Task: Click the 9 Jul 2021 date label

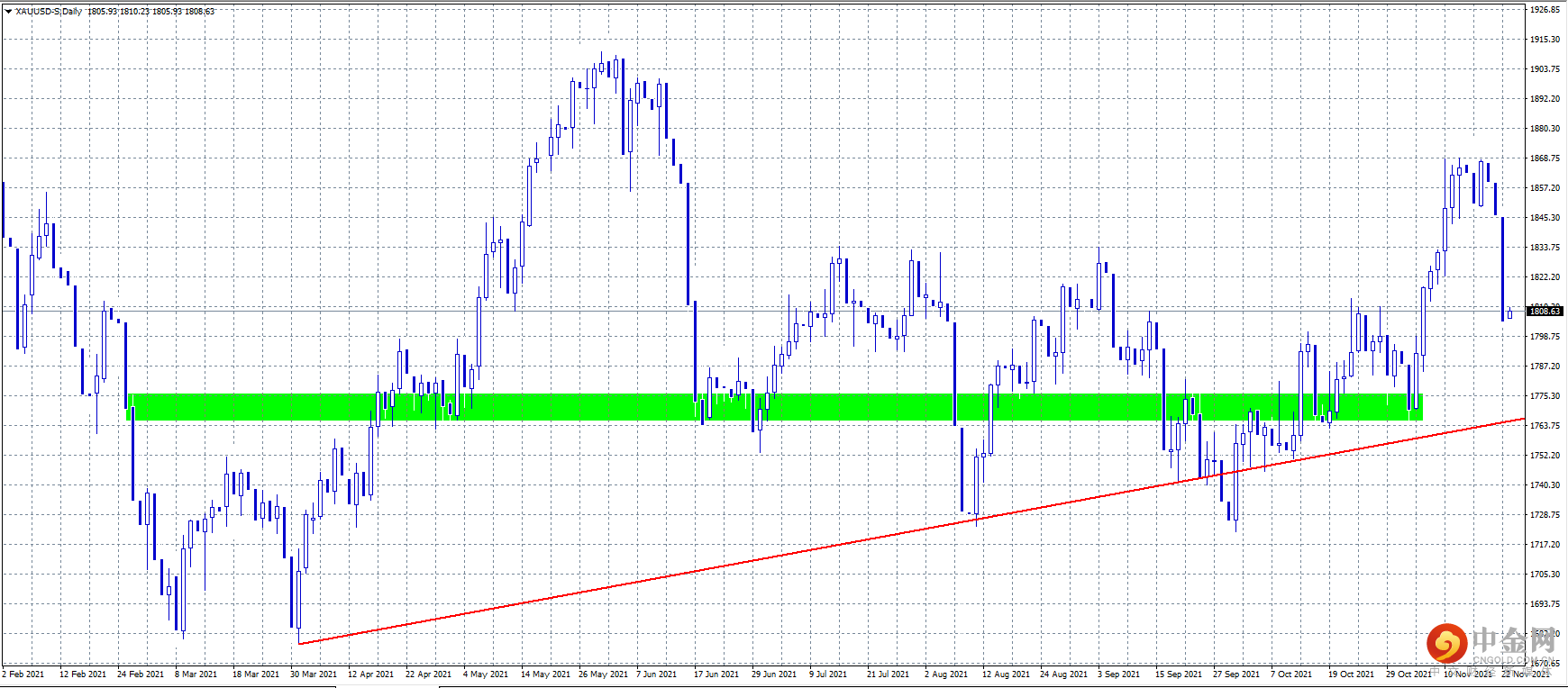Action: click(828, 674)
